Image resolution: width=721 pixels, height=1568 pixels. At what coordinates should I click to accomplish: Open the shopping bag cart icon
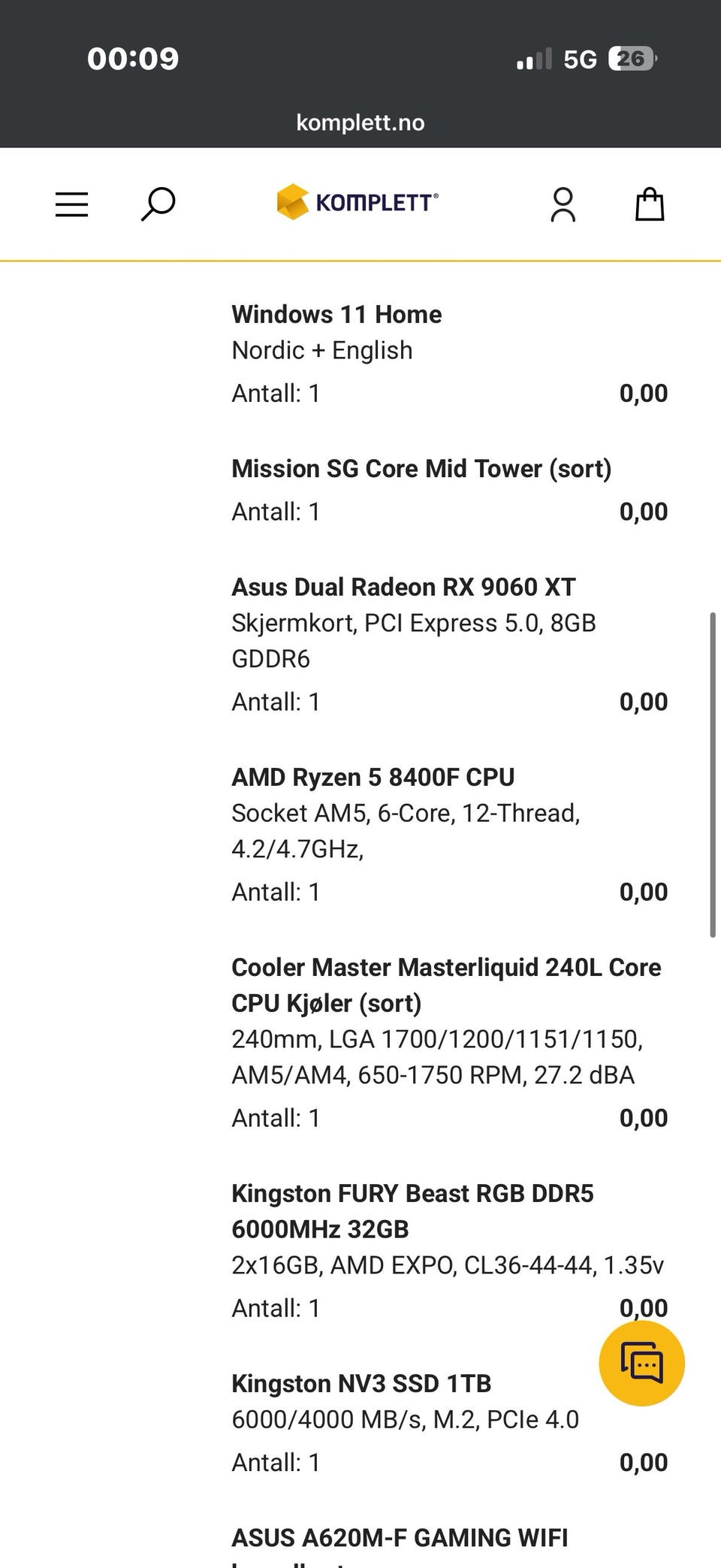tap(650, 204)
